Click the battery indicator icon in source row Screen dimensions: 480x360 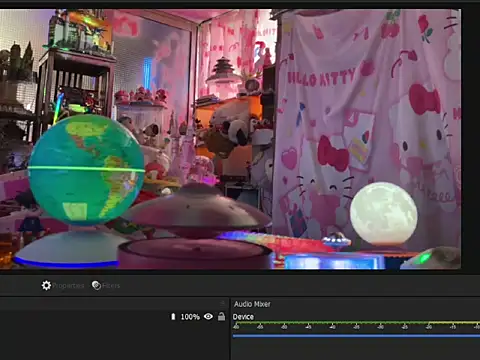tap(173, 316)
